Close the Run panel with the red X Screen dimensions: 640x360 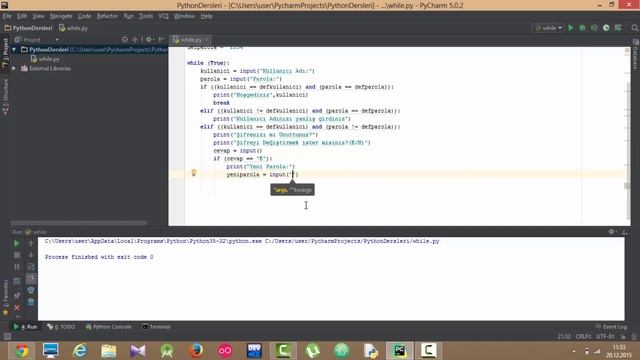[x=17, y=307]
